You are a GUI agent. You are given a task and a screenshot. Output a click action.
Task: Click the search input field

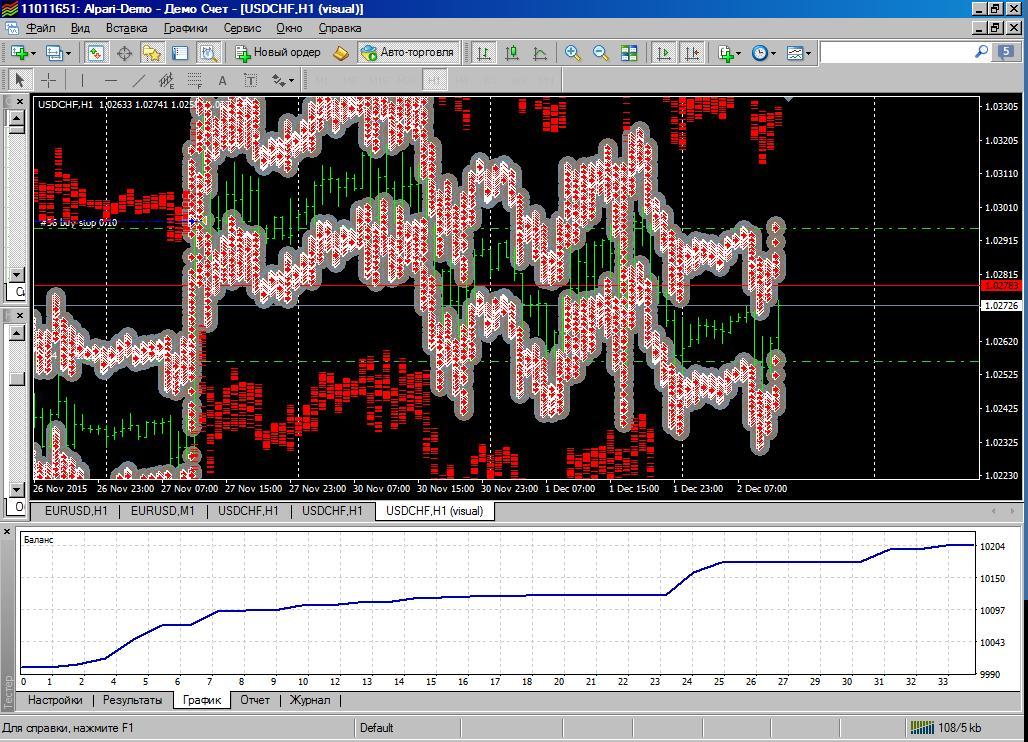click(896, 53)
